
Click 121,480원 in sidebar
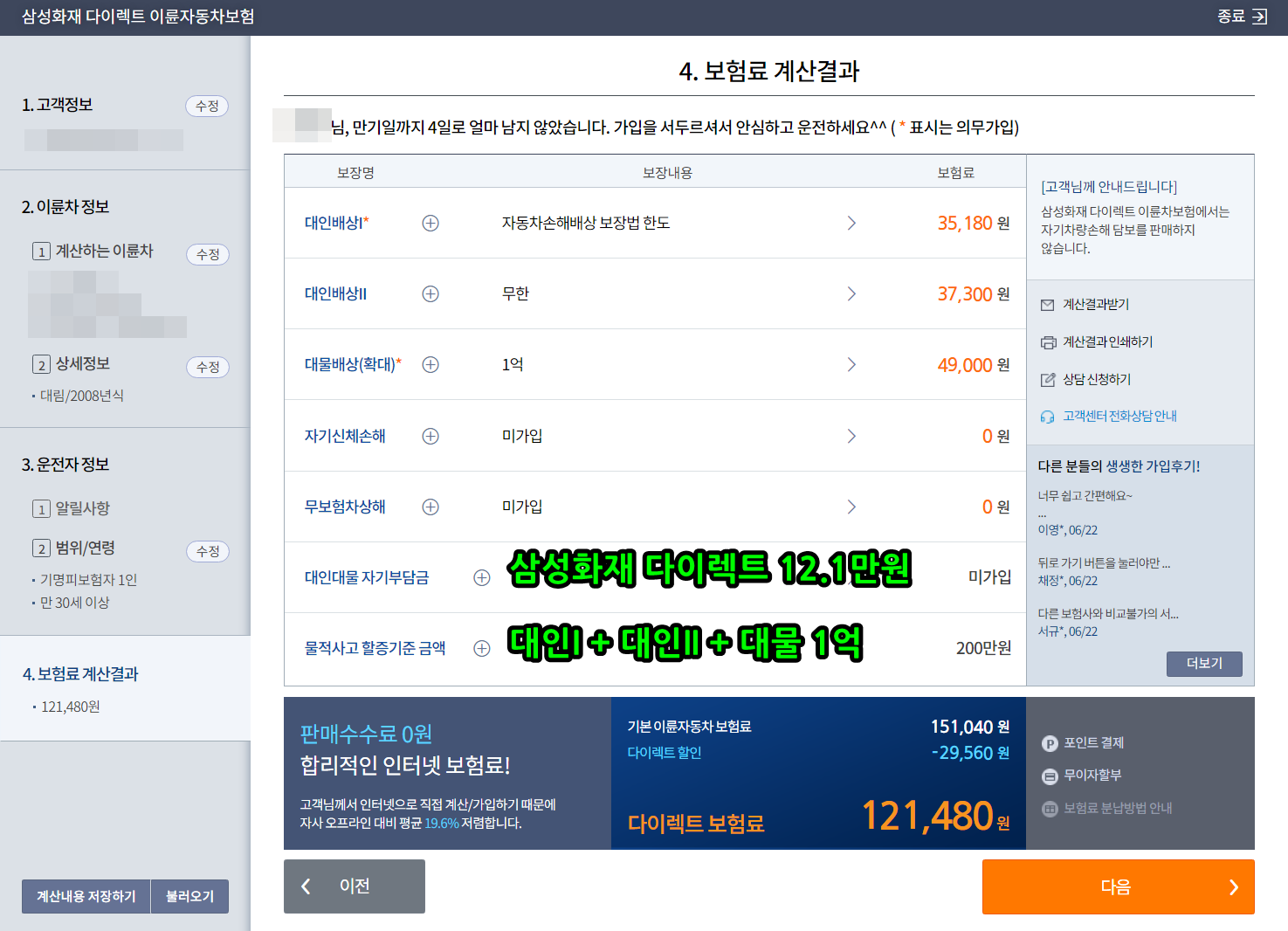[71, 707]
